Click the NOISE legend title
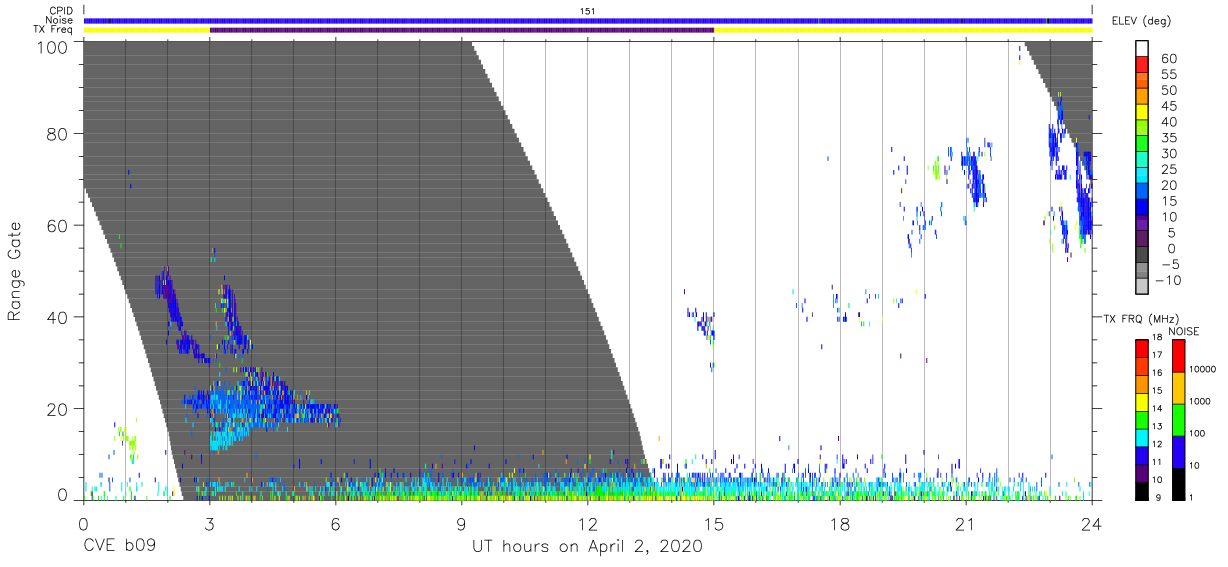The width and height of the screenshot is (1228, 567). pyautogui.click(x=1184, y=332)
